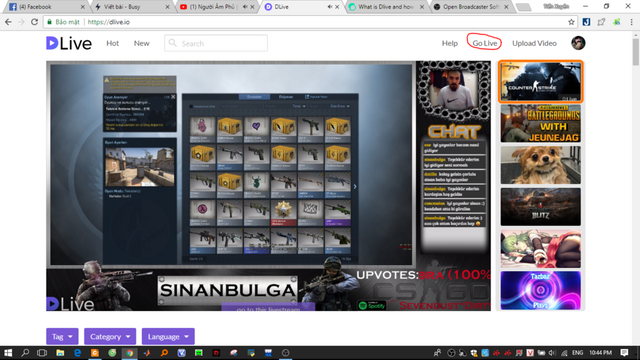Click Upload Video link
640x360 pixels.
tap(534, 43)
